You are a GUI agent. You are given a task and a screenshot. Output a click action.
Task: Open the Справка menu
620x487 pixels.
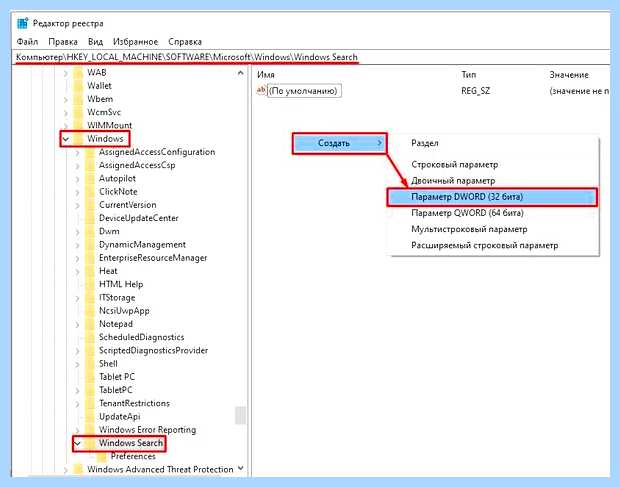pyautogui.click(x=185, y=42)
